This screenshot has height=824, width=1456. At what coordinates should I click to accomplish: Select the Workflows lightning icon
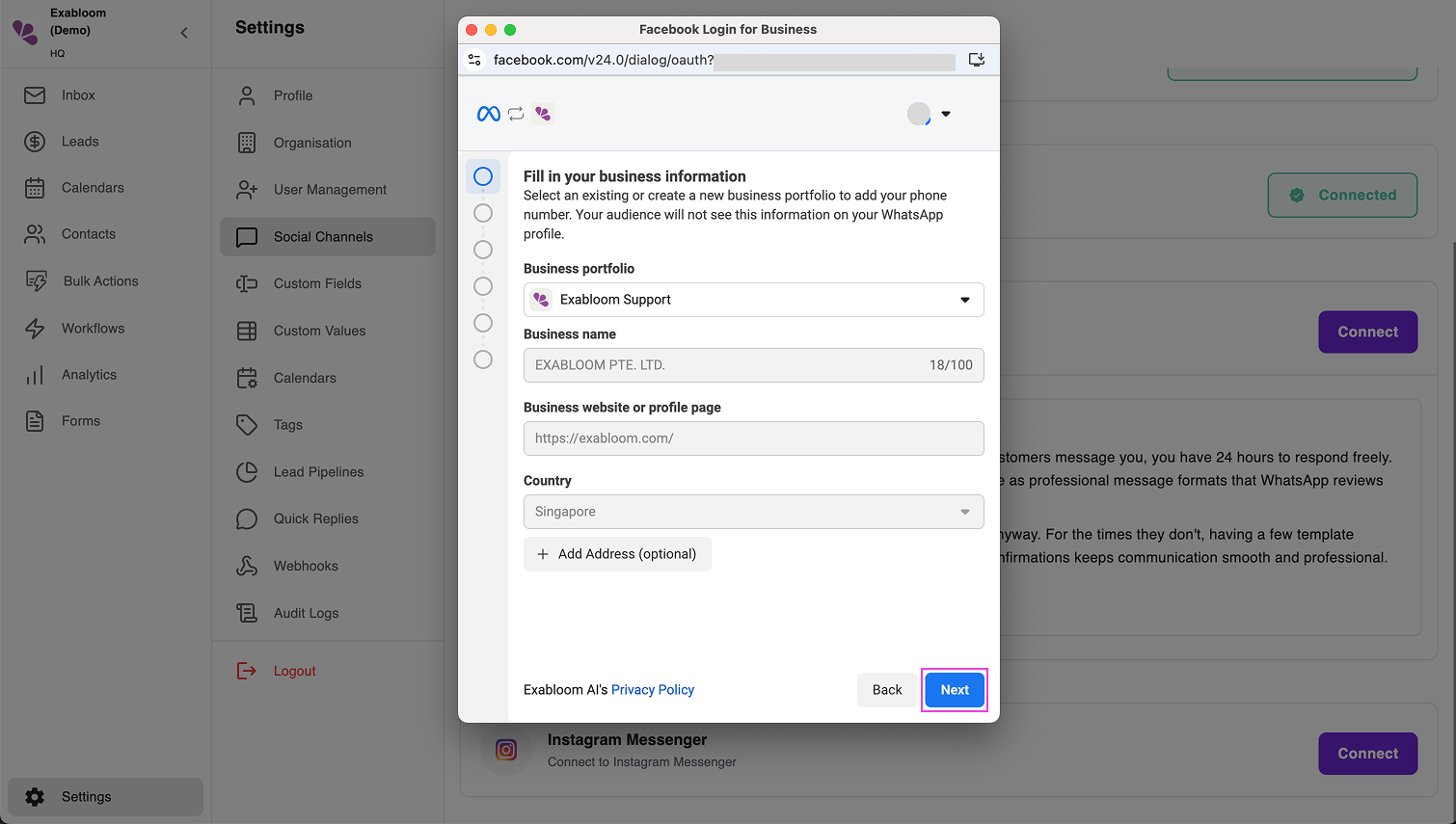point(36,328)
